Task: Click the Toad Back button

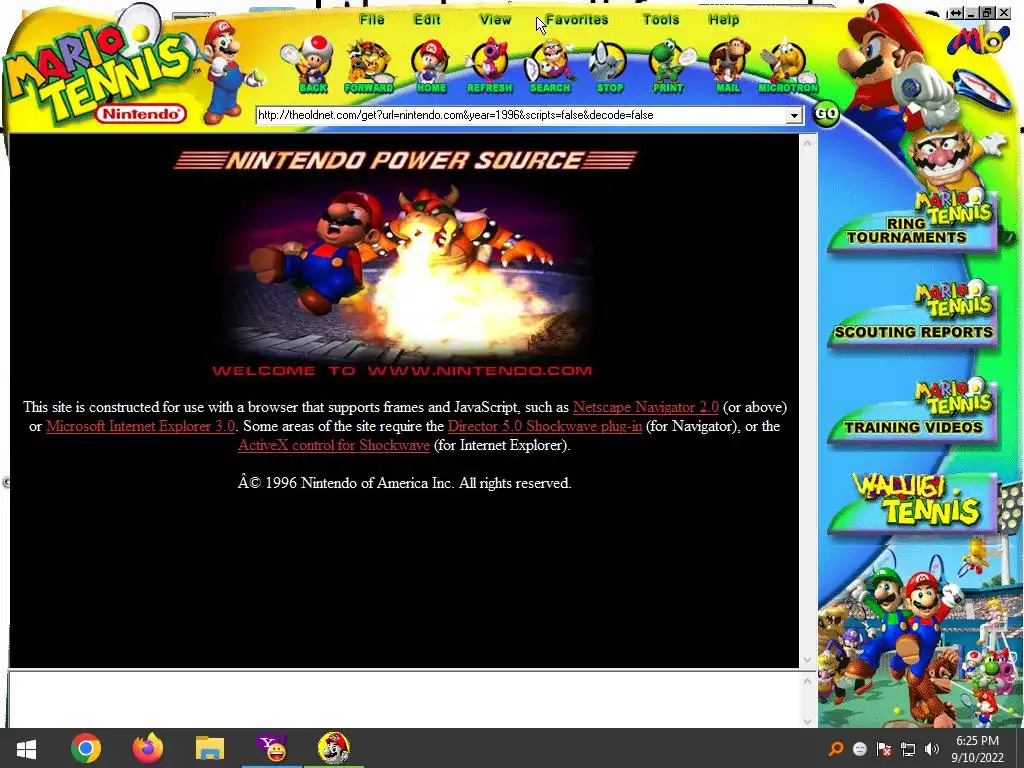Action: pos(312,65)
